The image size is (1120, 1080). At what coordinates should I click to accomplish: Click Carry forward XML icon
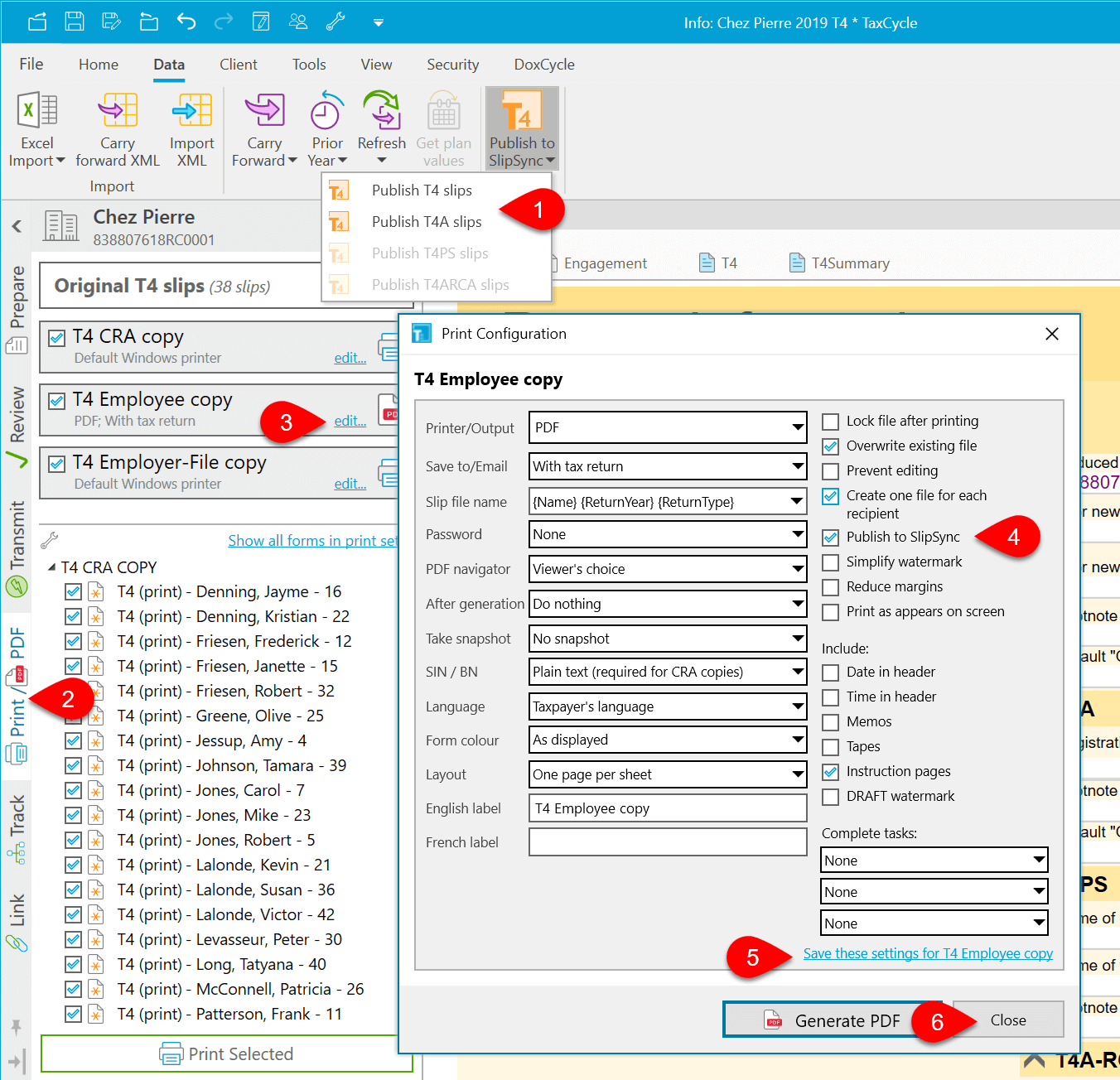pyautogui.click(x=118, y=110)
